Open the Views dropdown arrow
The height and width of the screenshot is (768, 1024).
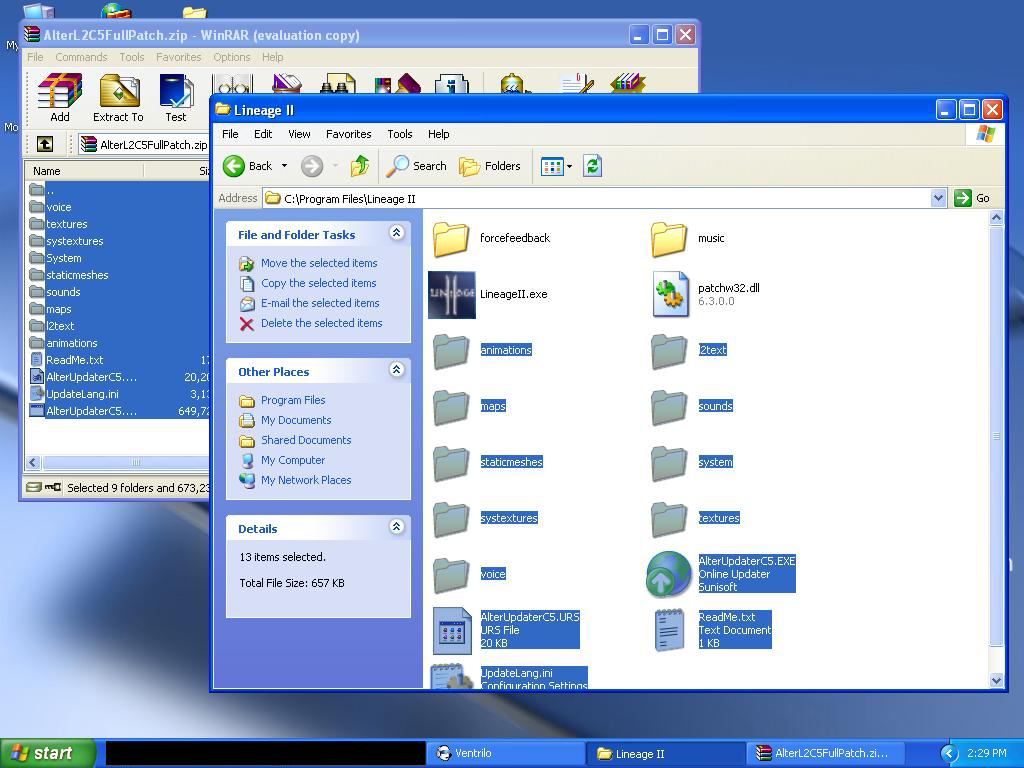click(x=569, y=167)
